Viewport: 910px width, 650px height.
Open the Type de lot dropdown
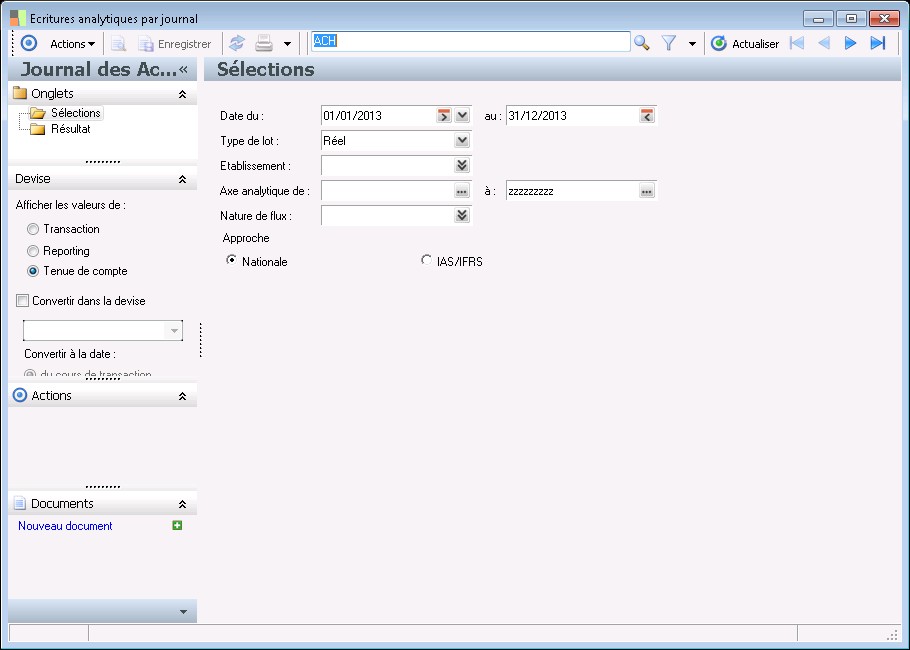[x=462, y=140]
